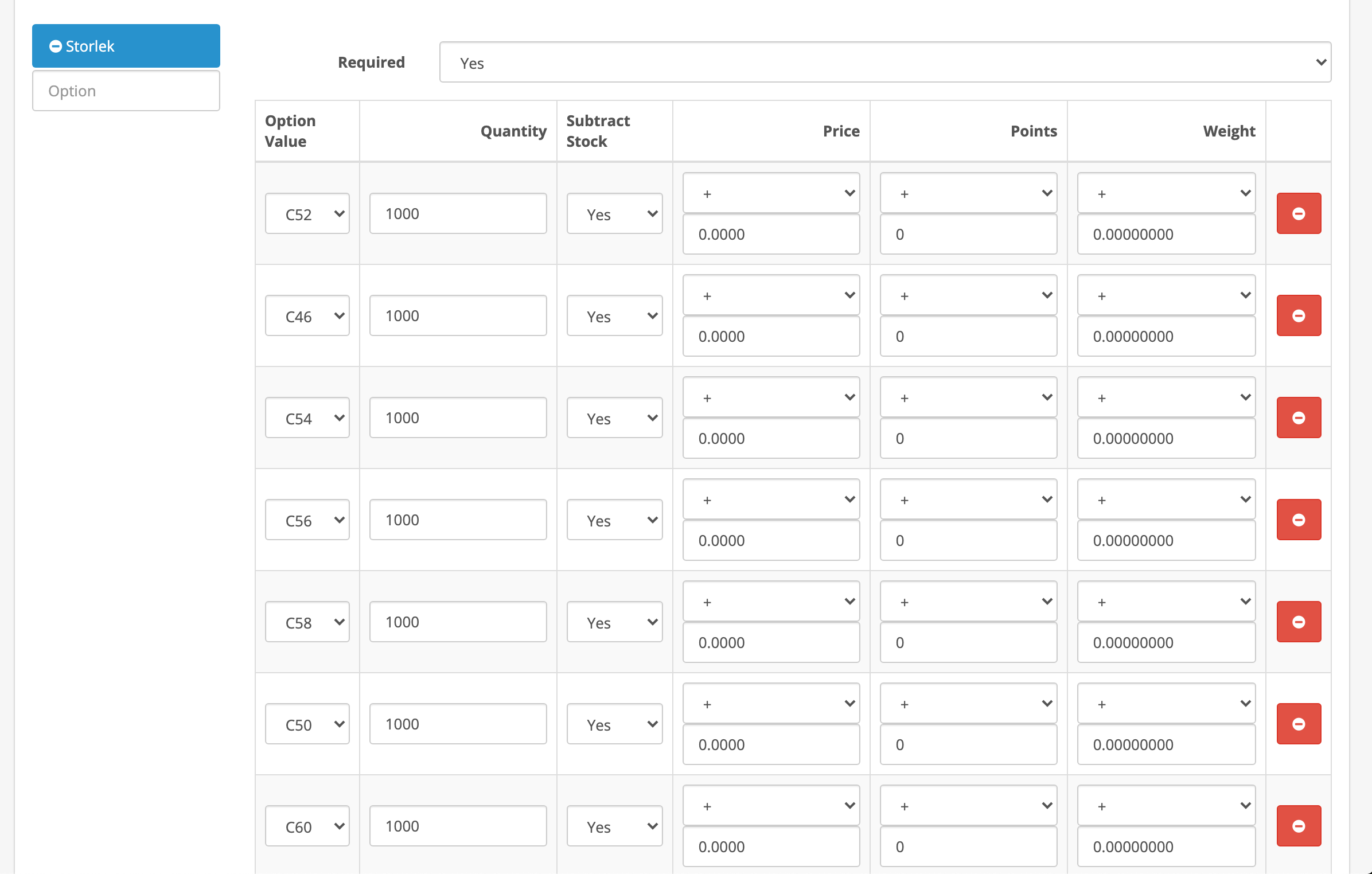Screen dimensions: 1372x874
Task: Click the weight amount field in C58 row
Action: [1167, 642]
